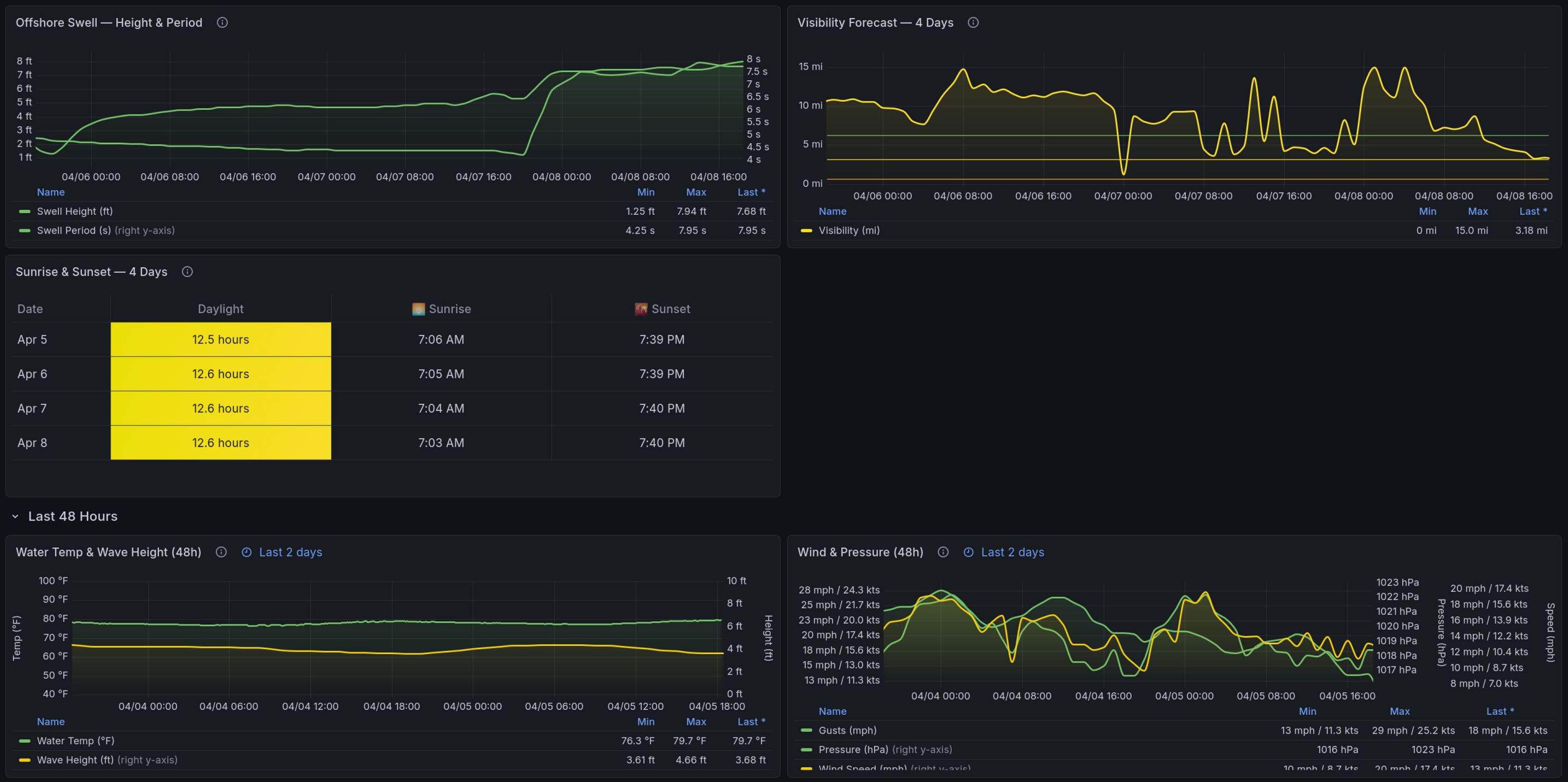
Task: Click info icon beside Wind & Pressure title
Action: [943, 552]
